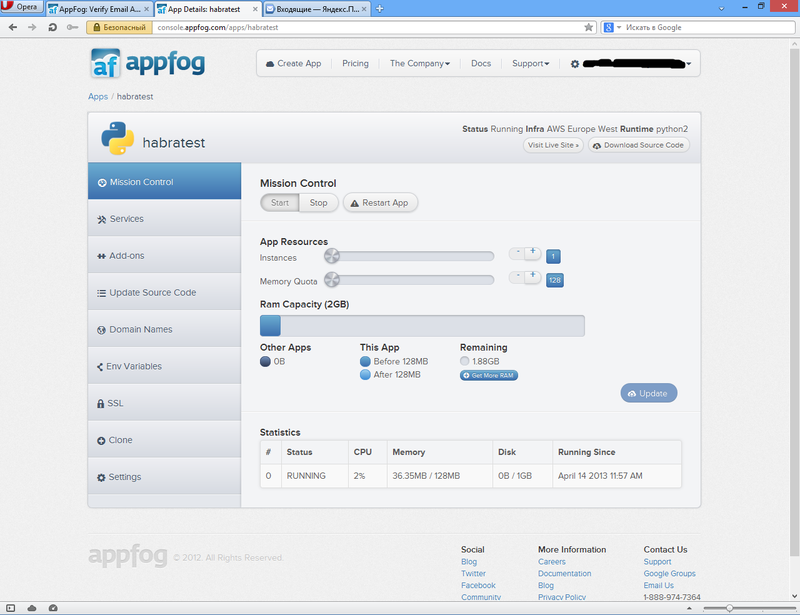The height and width of the screenshot is (615, 800).
Task: Open the tab list dropdown arrow
Action: click(721, 9)
